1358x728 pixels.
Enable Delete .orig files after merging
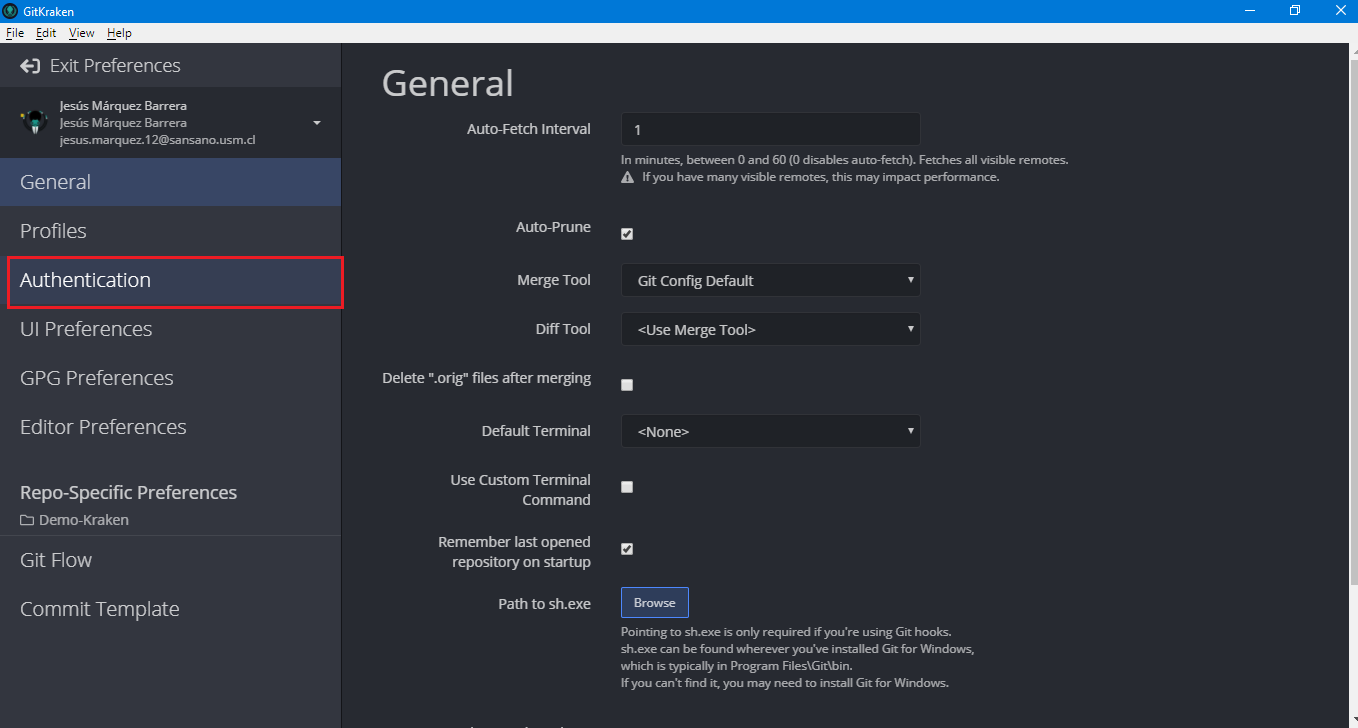[x=627, y=385]
